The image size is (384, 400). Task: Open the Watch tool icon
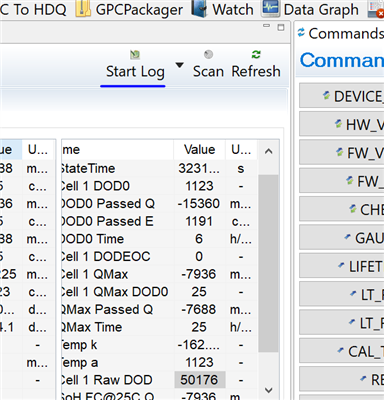199,9
